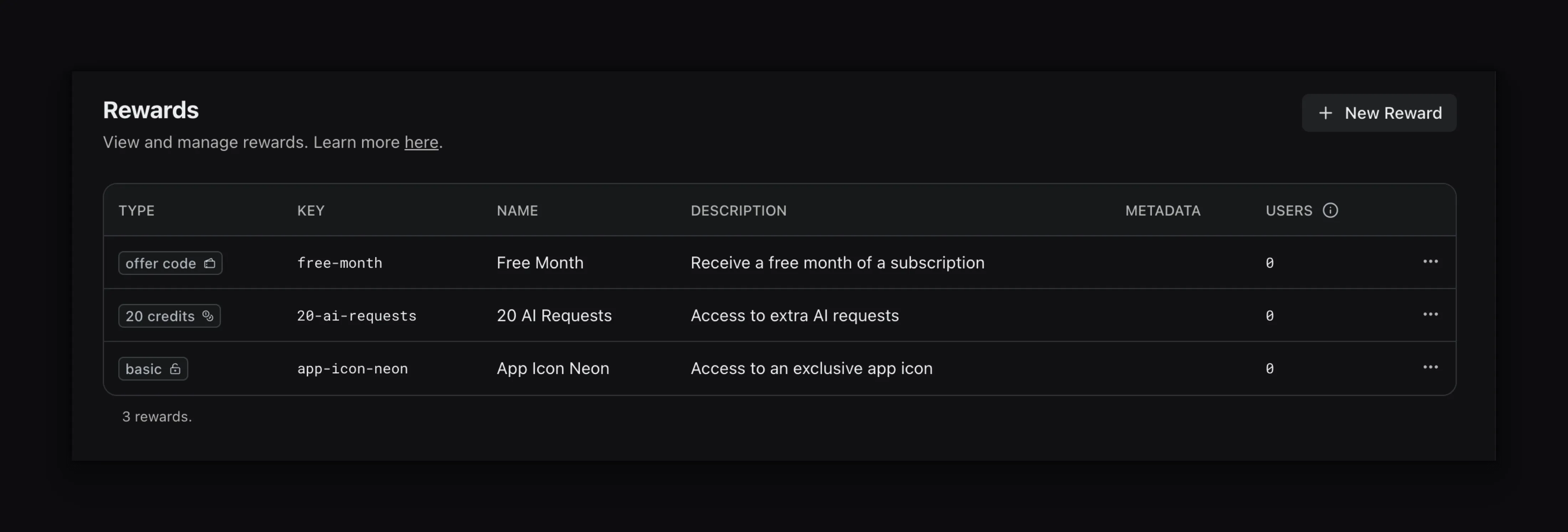Open the actions menu for Free Month row
This screenshot has width=1568, height=532.
(1430, 261)
